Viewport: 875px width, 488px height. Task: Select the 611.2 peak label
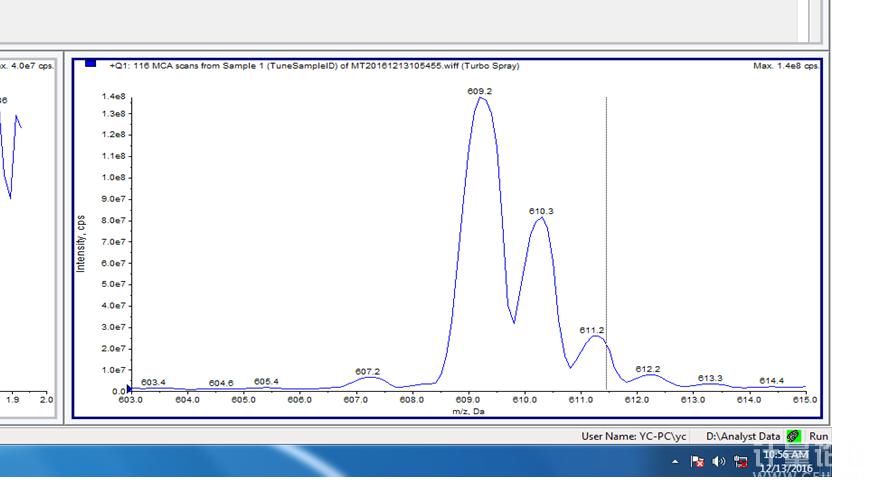point(592,330)
